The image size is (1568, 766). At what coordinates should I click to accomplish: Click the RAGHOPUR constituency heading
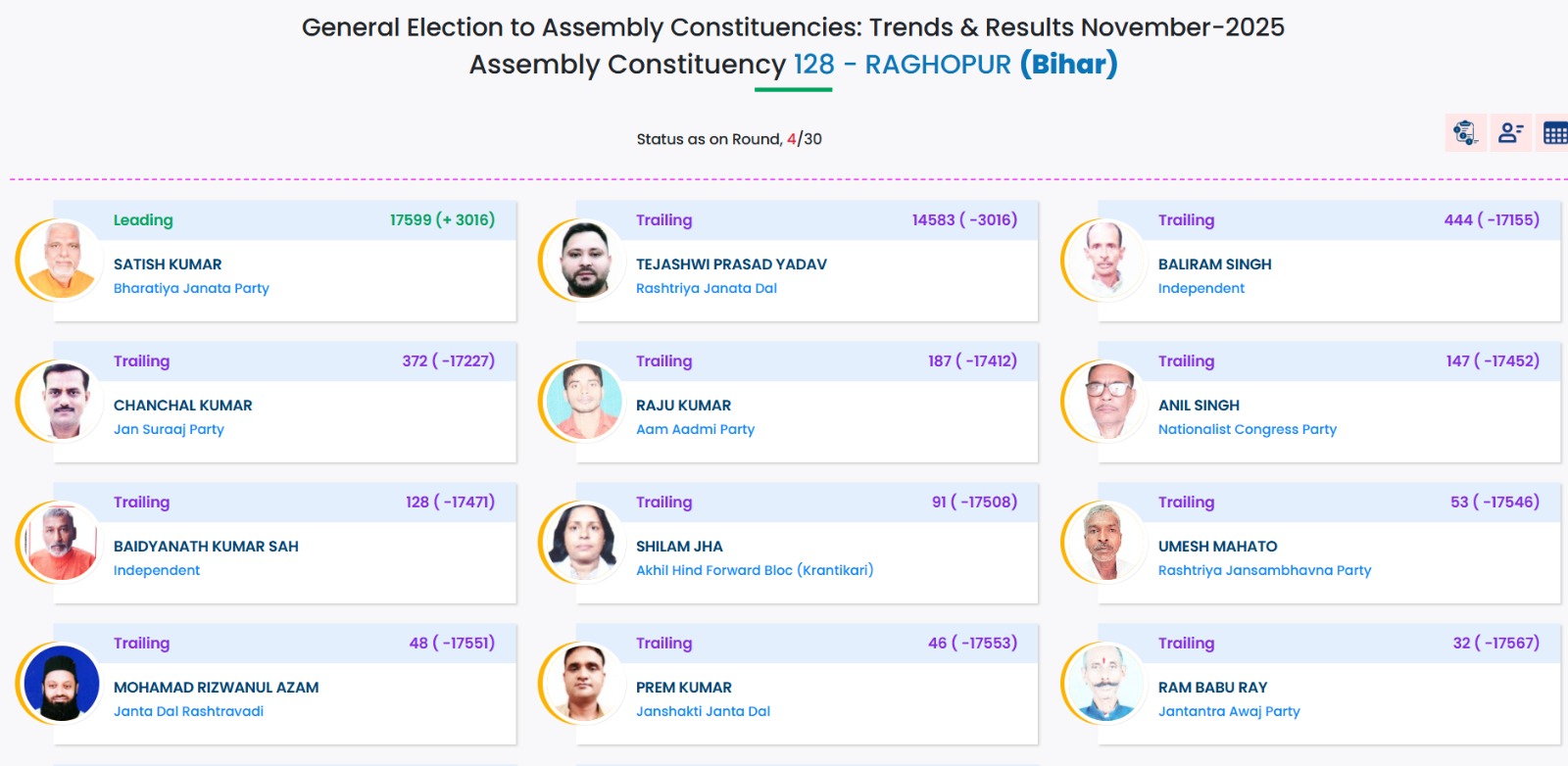(x=937, y=65)
